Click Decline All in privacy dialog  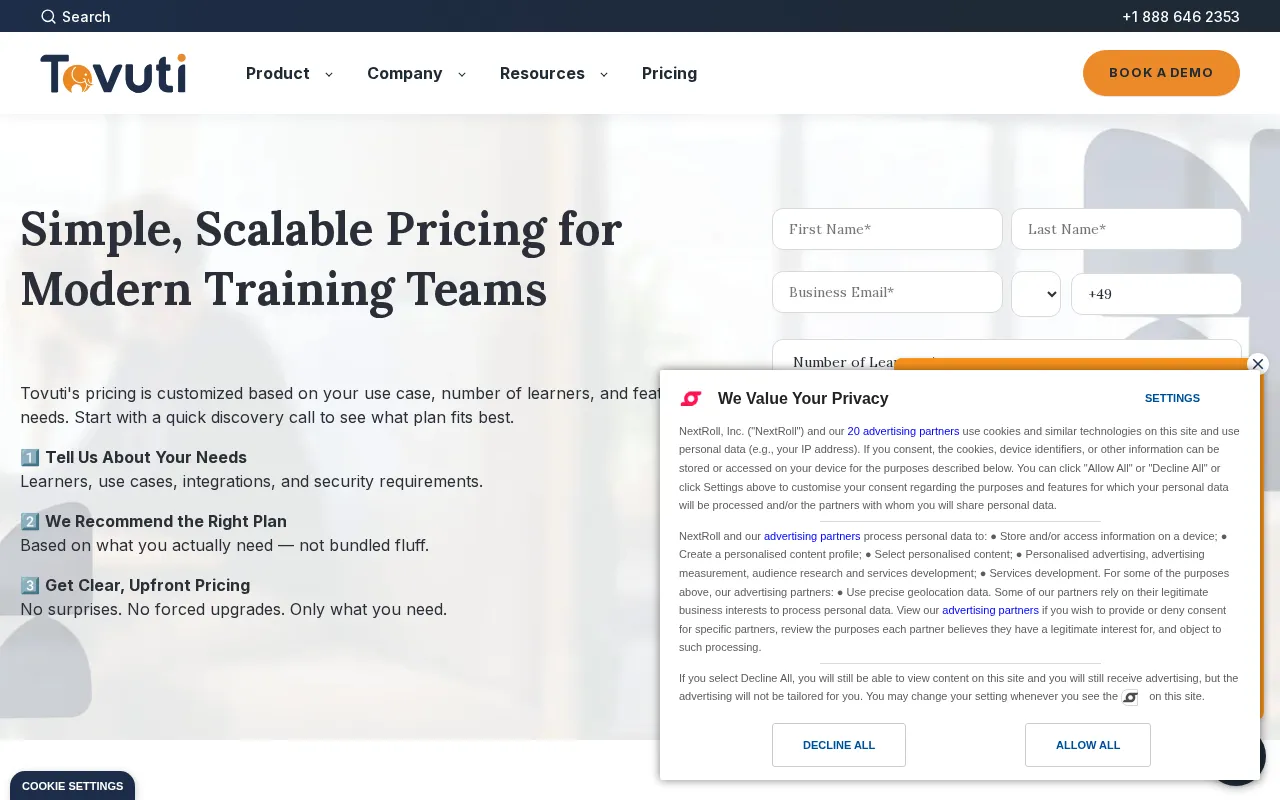[x=839, y=745]
